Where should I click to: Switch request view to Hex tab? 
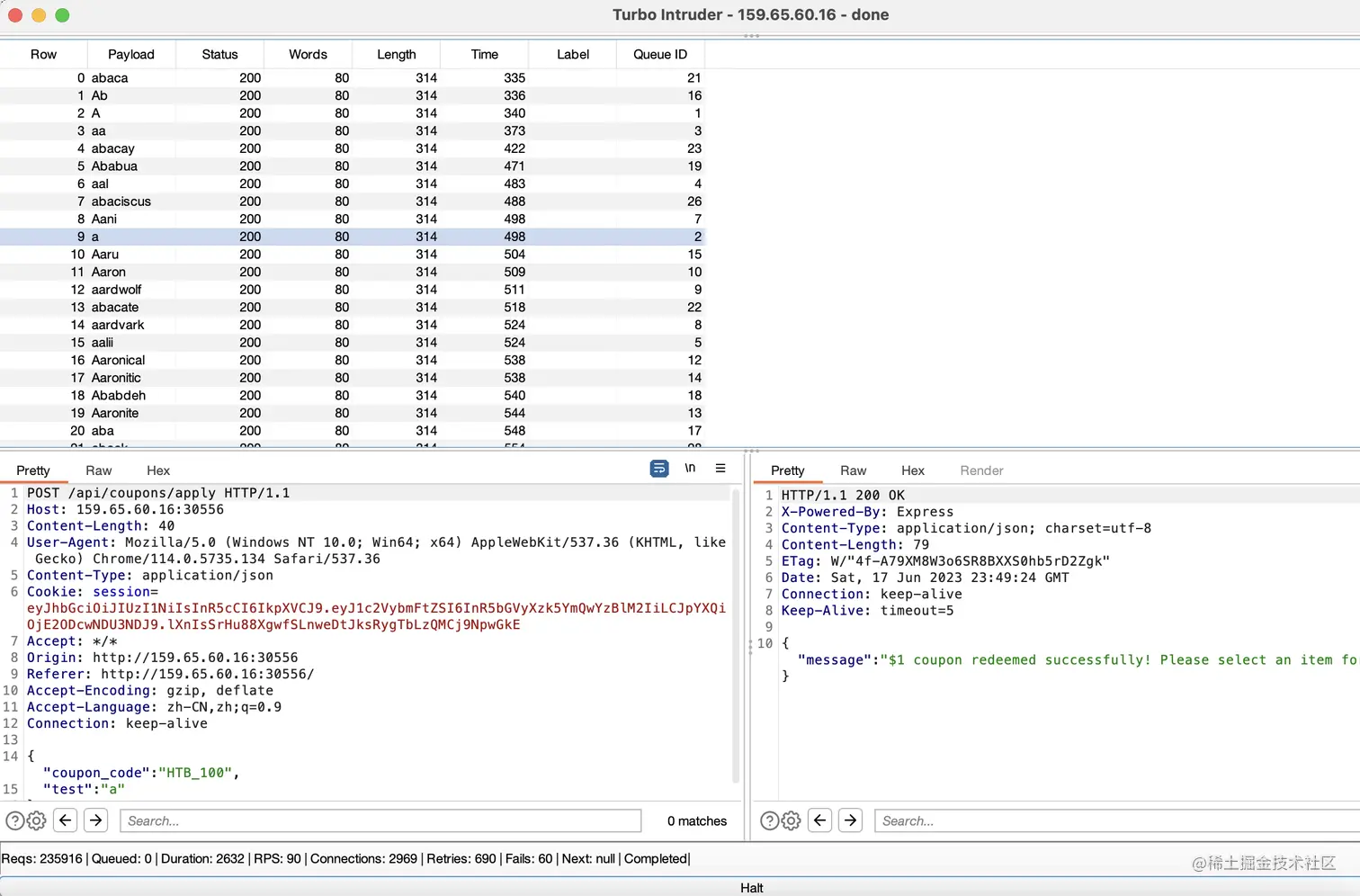coord(158,470)
